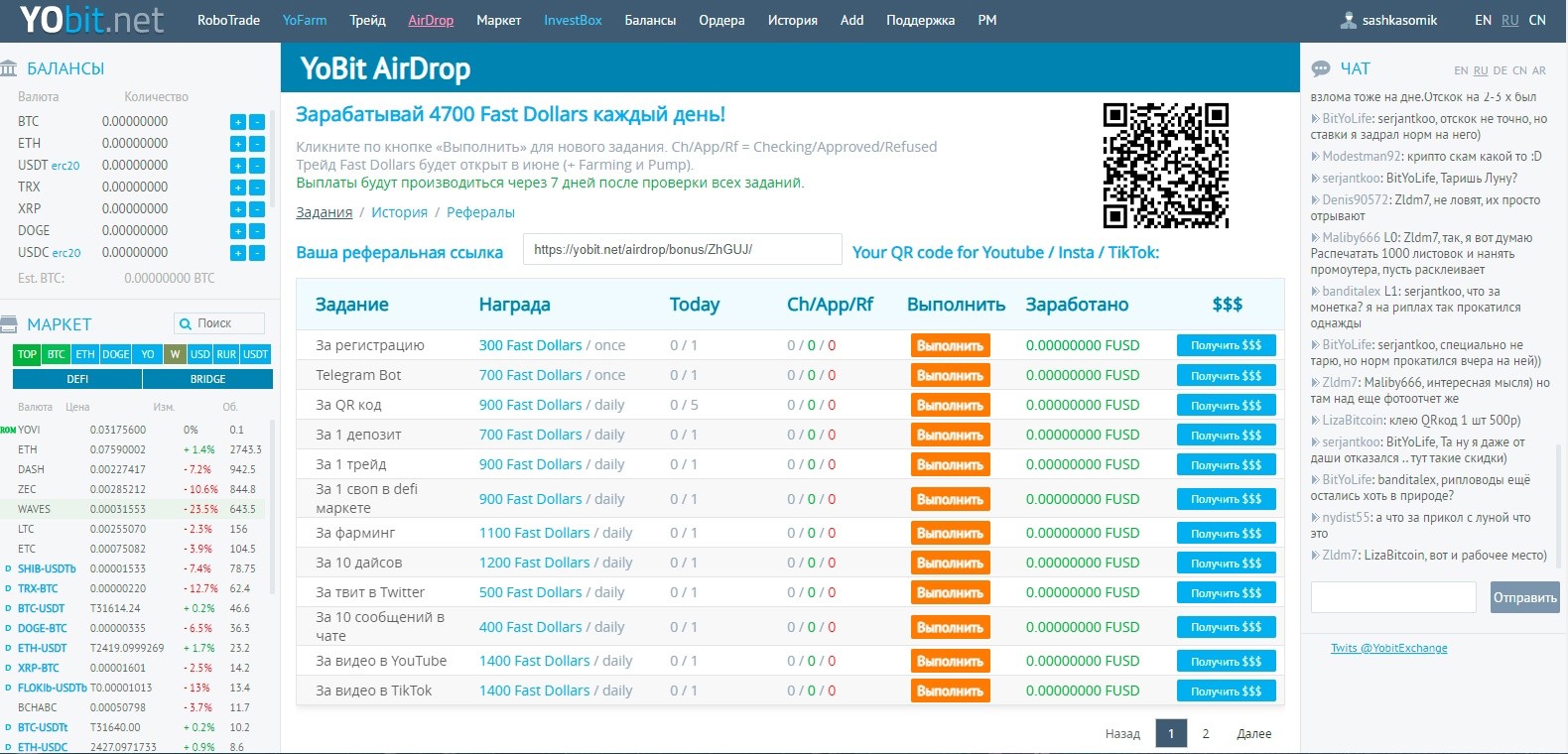Go to page 2 of tasks
1568x754 pixels.
(1206, 734)
